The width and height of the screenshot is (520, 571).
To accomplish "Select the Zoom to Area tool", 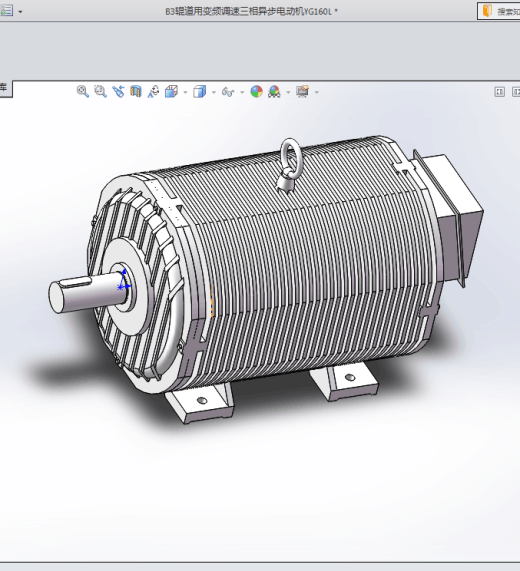I will 100,91.
